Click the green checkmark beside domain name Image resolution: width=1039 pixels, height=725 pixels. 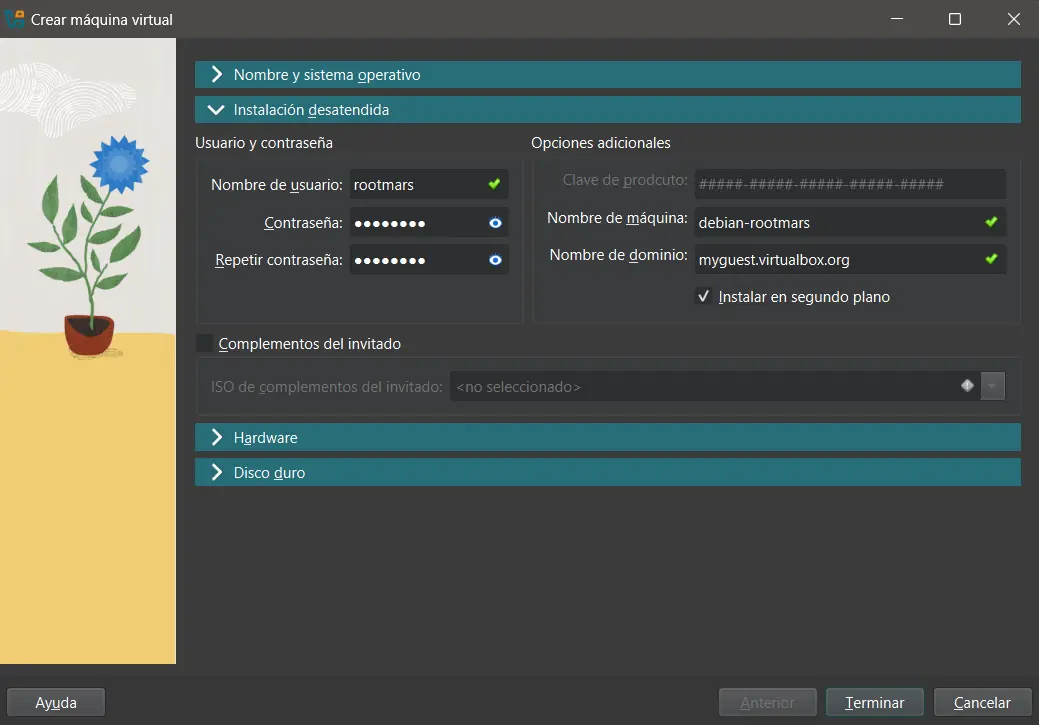[991, 259]
